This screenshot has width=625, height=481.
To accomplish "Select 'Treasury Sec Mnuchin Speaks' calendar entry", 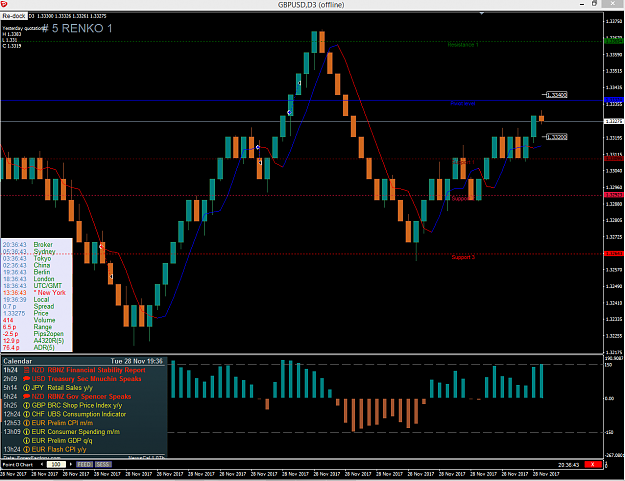I will 94,379.
